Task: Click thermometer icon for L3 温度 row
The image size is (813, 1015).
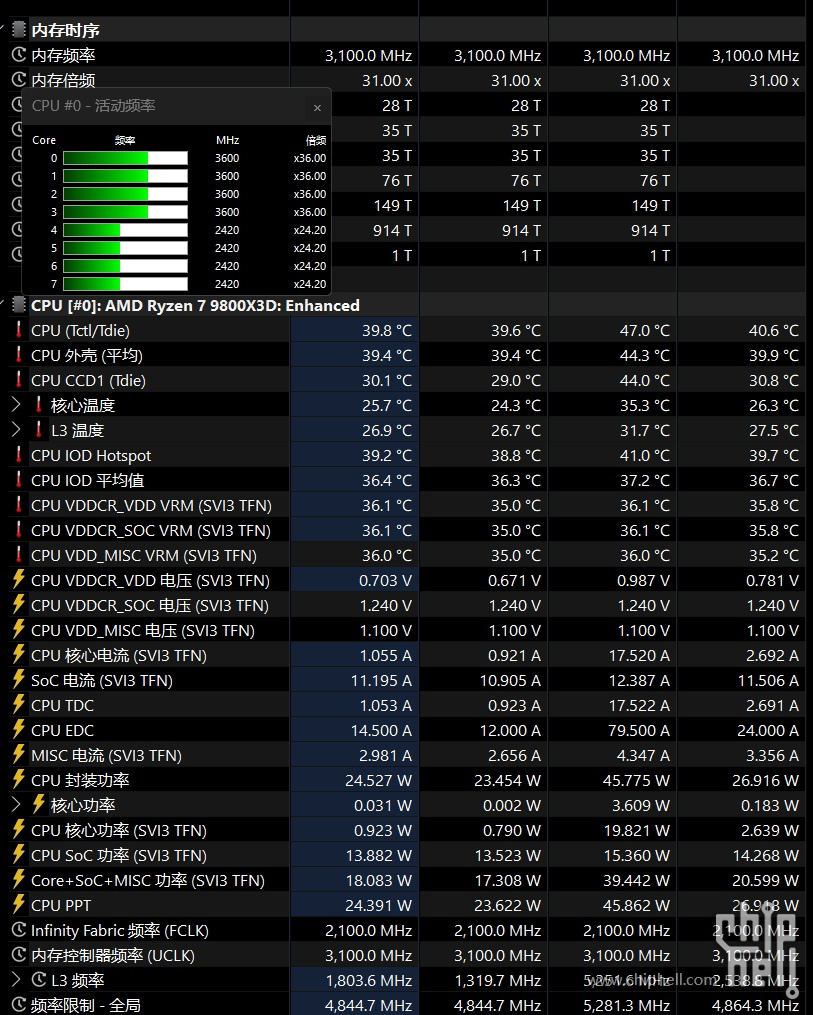Action: click(39, 430)
